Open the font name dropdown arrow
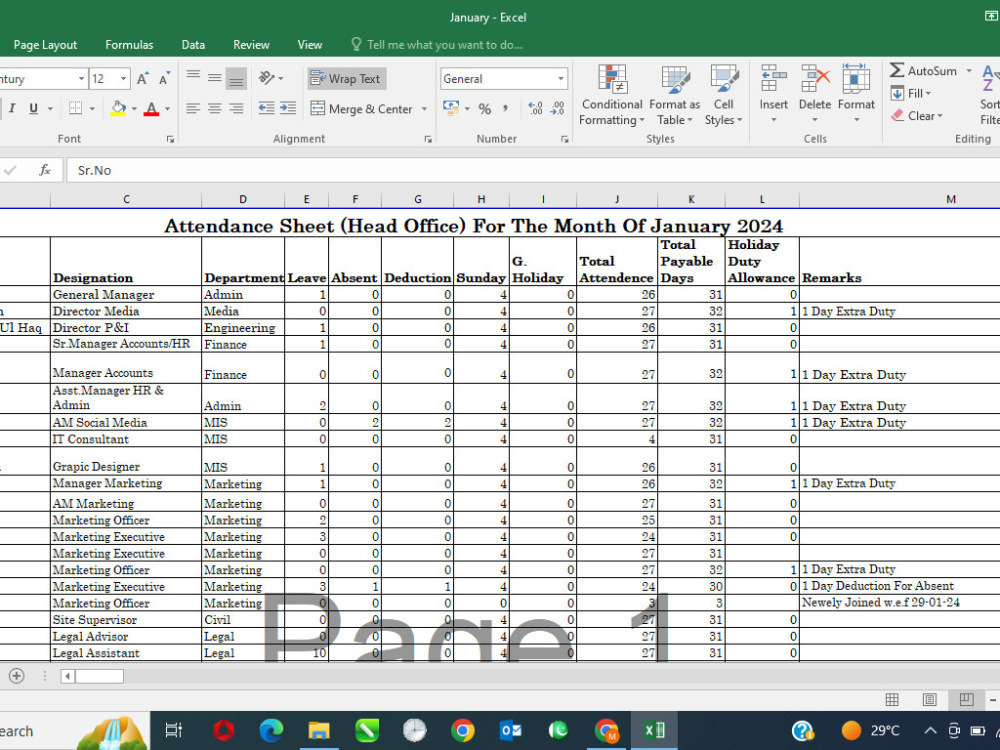Screen dimensions: 1000x750 tap(81, 78)
